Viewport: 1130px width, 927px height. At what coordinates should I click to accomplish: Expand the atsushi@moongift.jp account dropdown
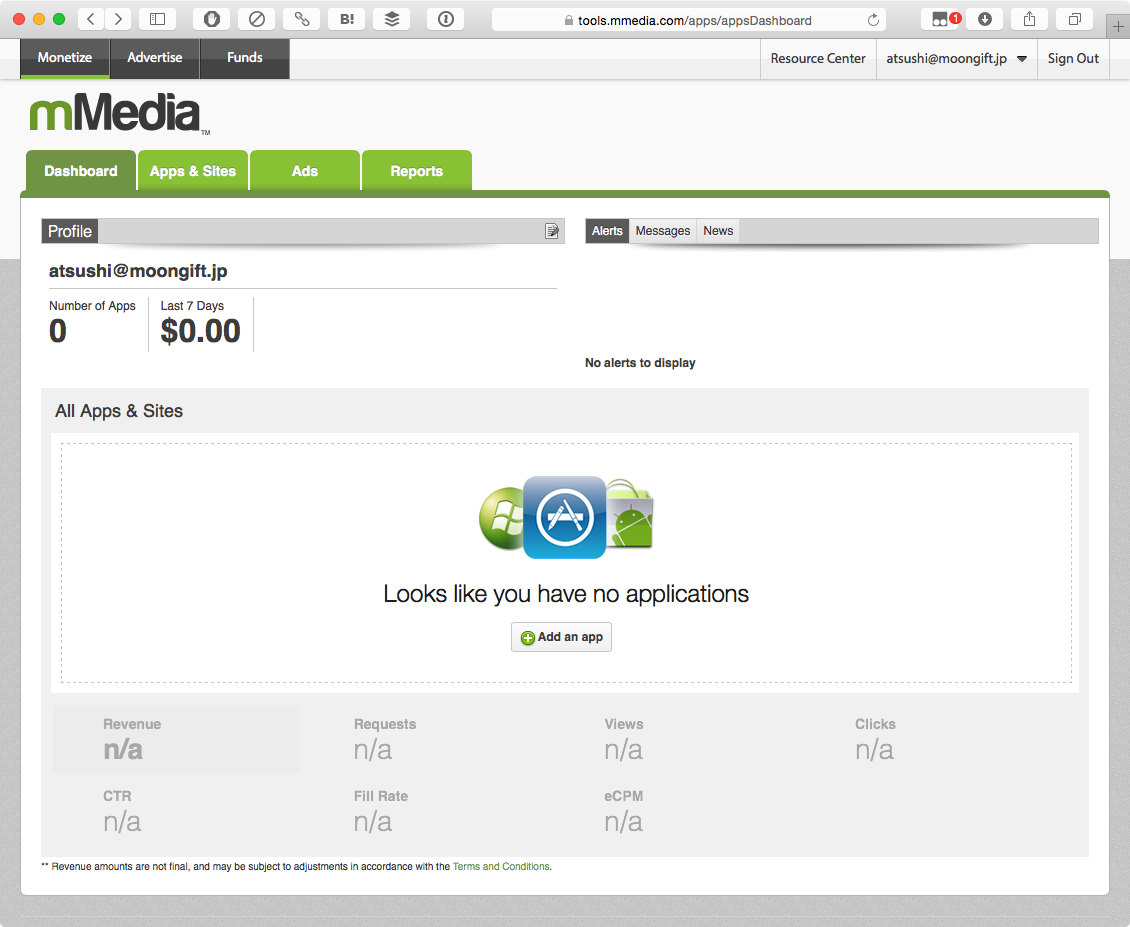tap(956, 58)
